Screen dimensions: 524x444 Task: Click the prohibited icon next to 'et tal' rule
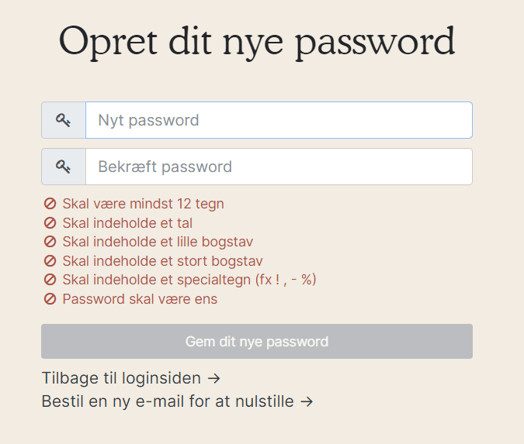click(50, 223)
